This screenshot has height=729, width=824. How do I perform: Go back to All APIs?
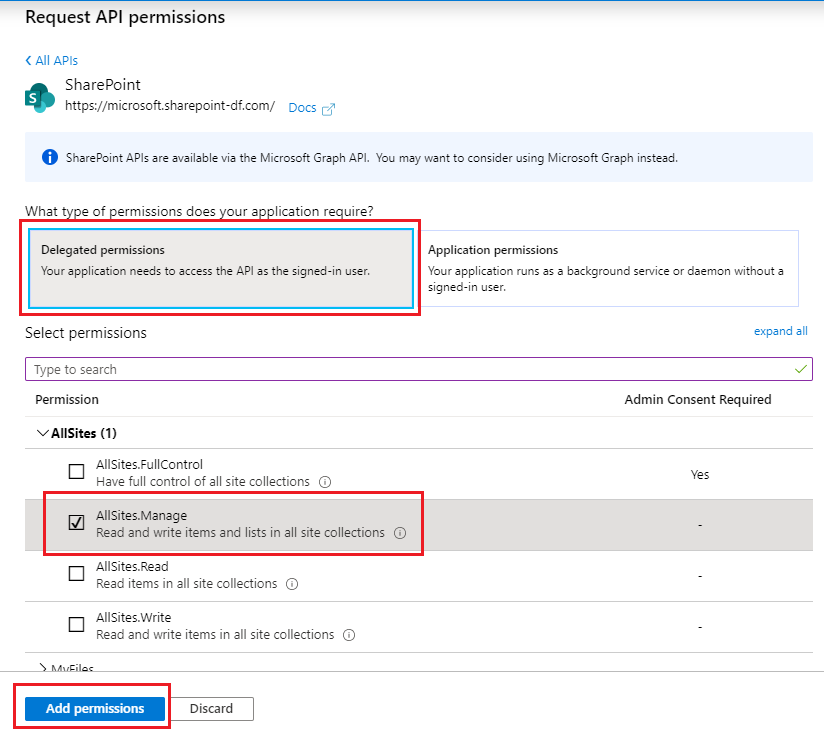click(x=51, y=61)
